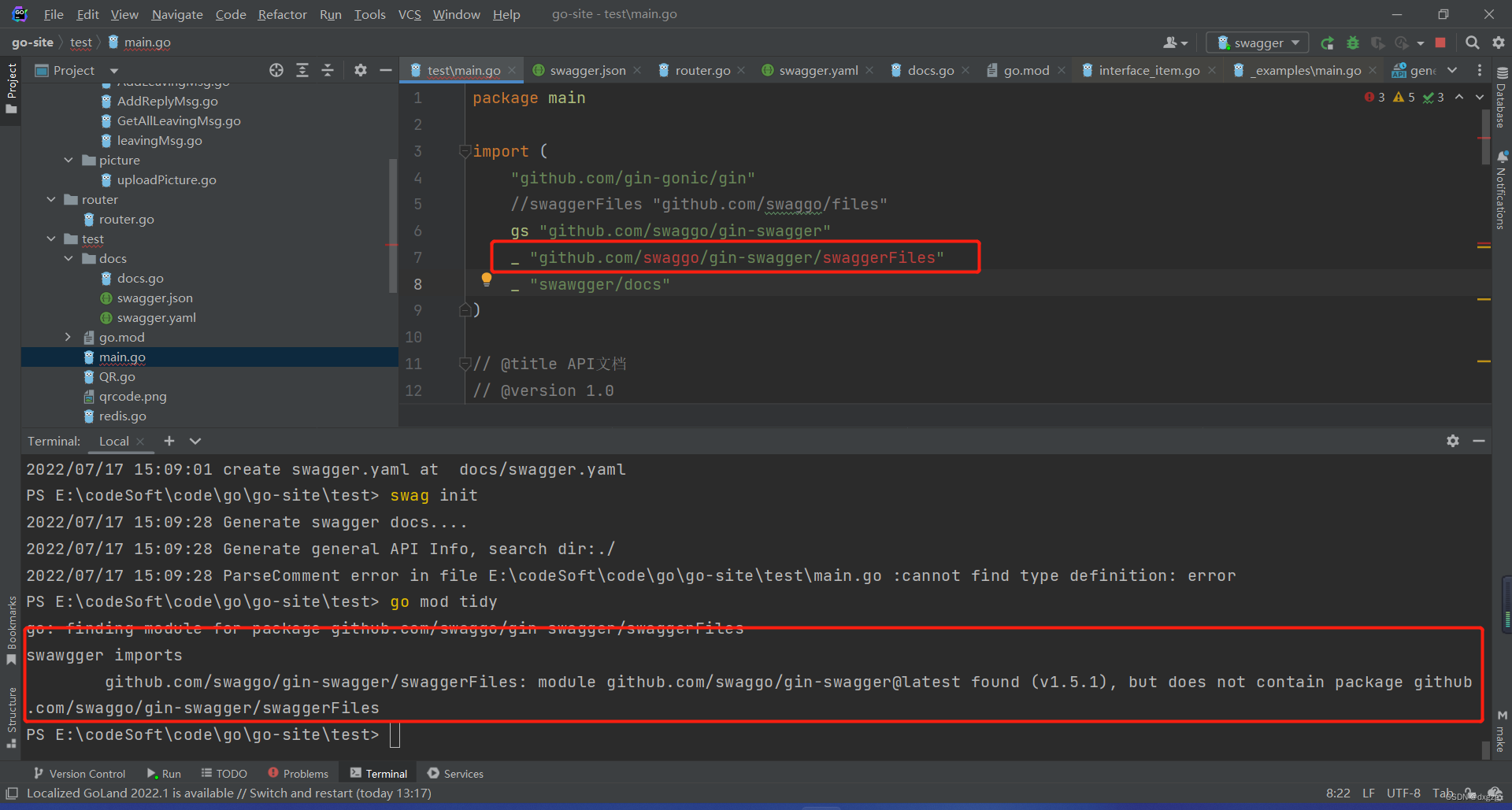Open the swagger run configuration dropdown
This screenshot has width=1512, height=810.
pyautogui.click(x=1258, y=43)
